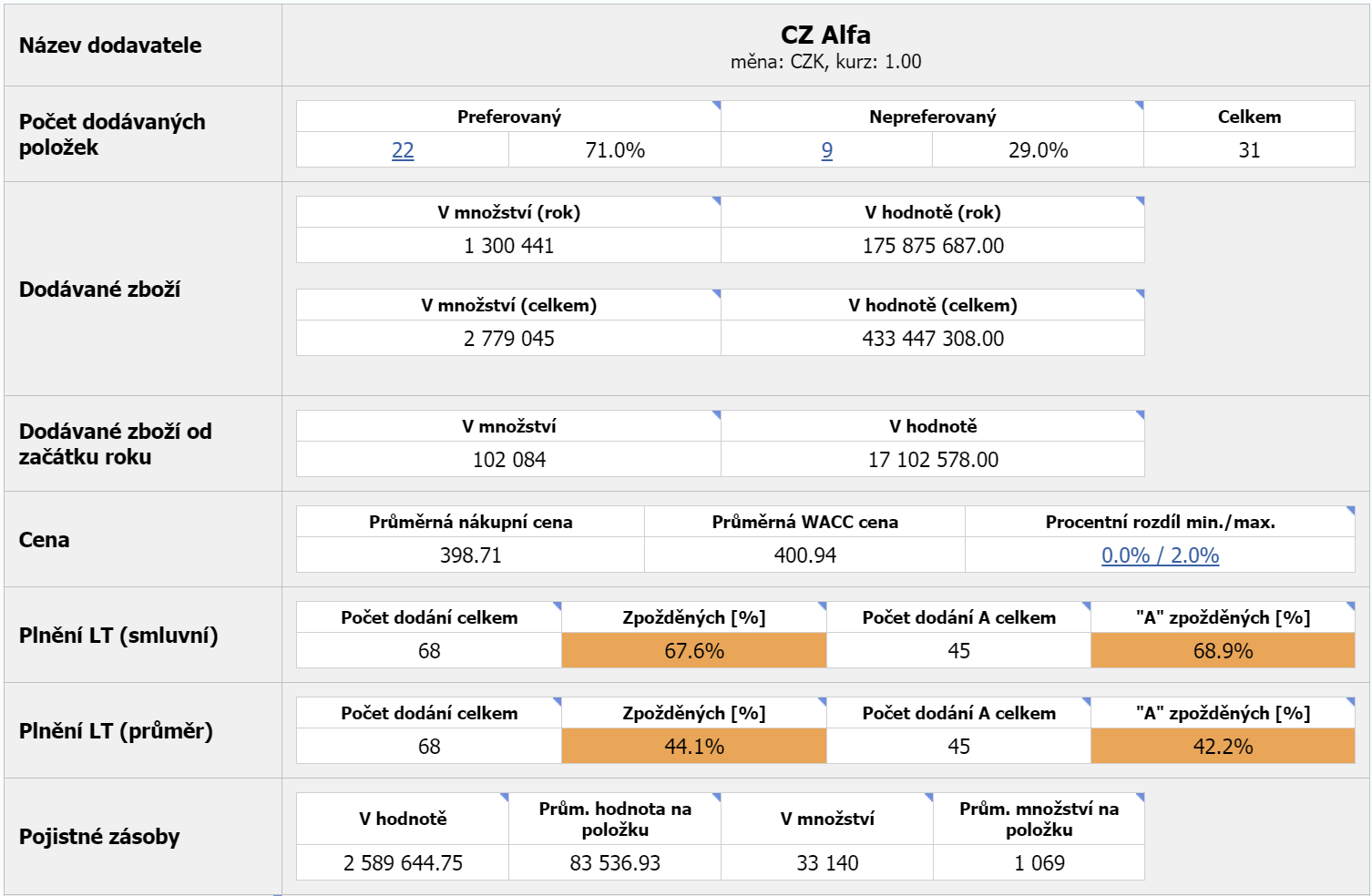1372x896 pixels.
Task: Click the corner marker on Prům. množství na položku
Action: pos(1139,798)
